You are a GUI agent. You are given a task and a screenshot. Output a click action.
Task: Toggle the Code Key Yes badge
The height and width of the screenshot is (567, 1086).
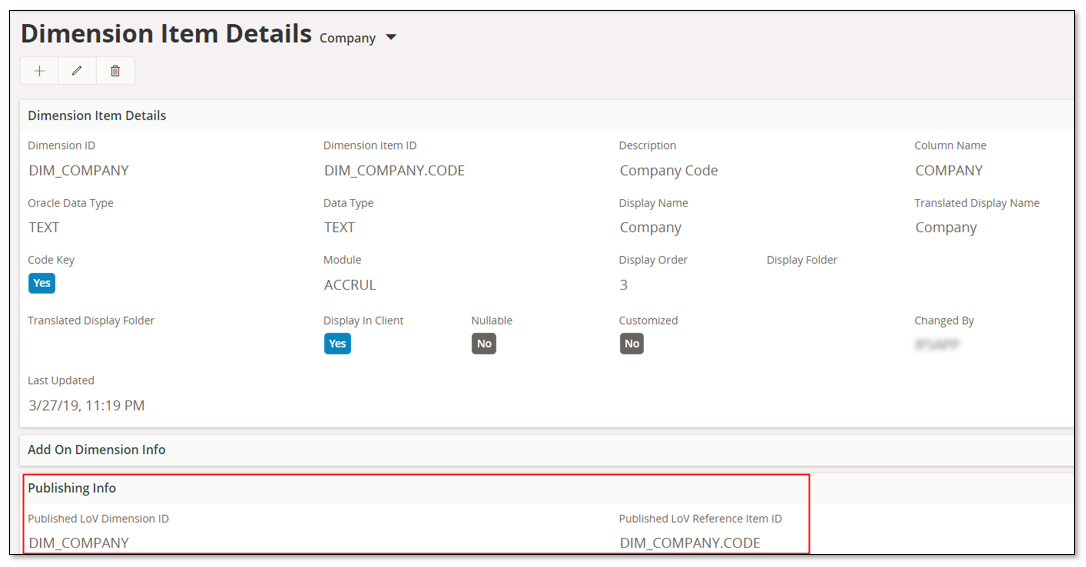click(x=41, y=283)
